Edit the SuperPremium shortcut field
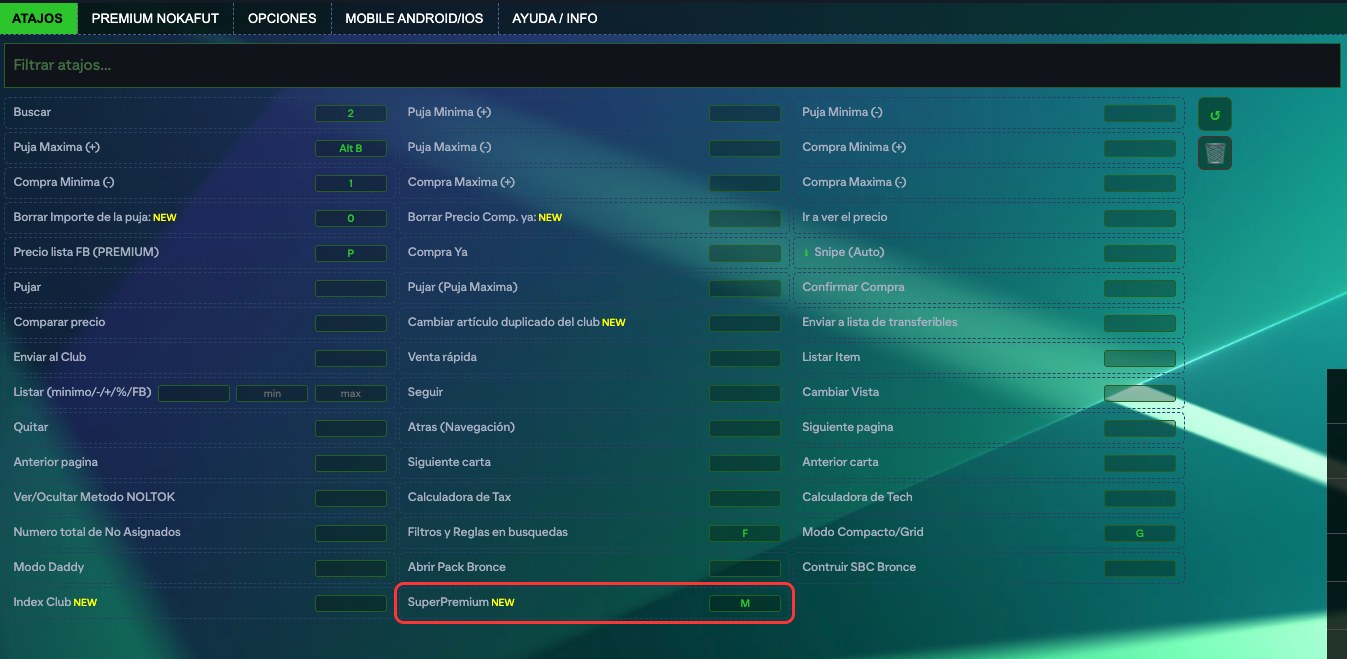1347x659 pixels. [745, 604]
